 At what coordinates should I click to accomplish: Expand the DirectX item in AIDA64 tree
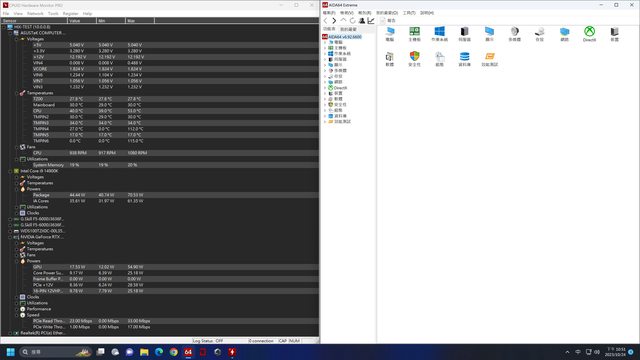pyautogui.click(x=325, y=88)
